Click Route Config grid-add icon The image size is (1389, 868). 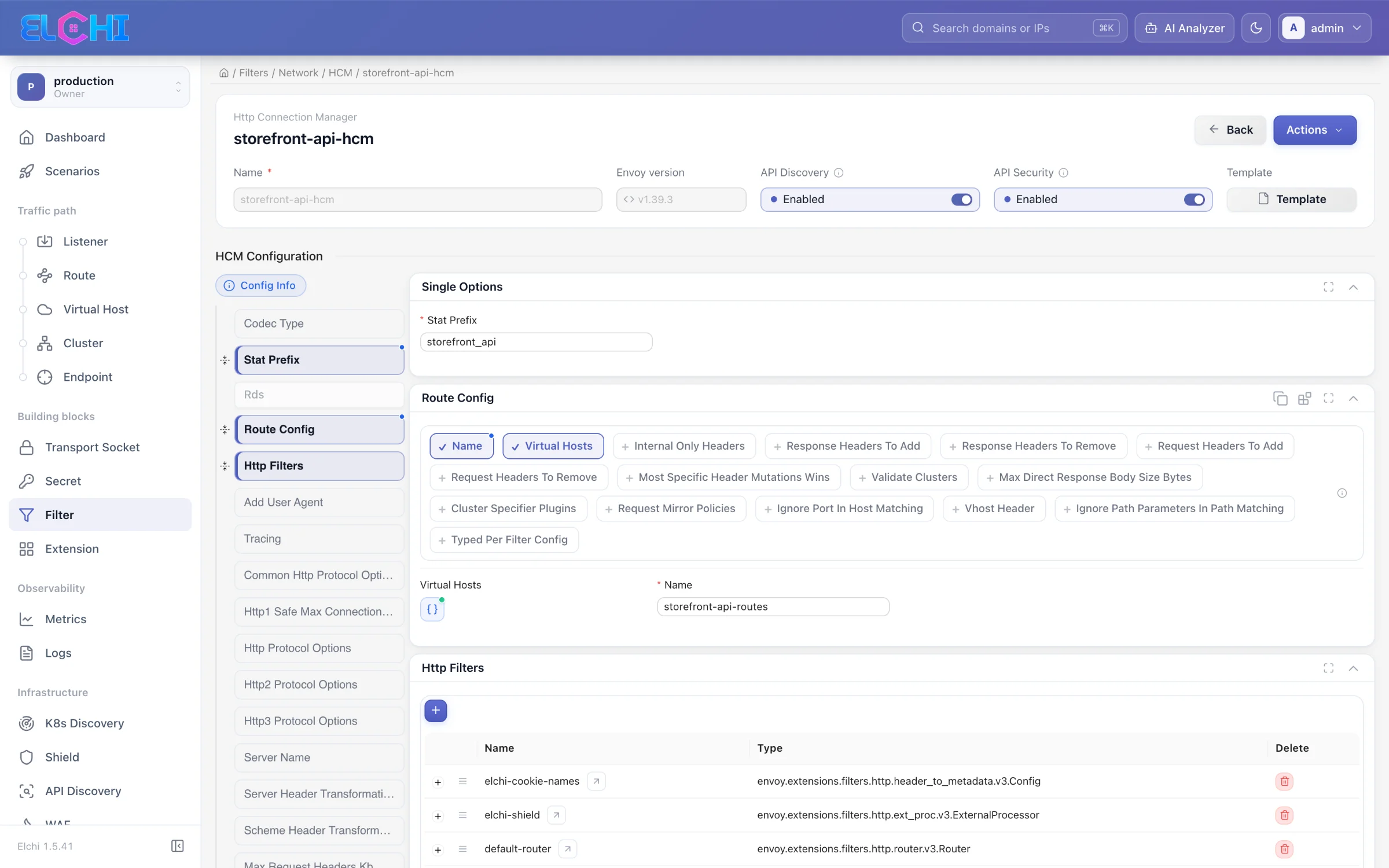pyautogui.click(x=1305, y=398)
